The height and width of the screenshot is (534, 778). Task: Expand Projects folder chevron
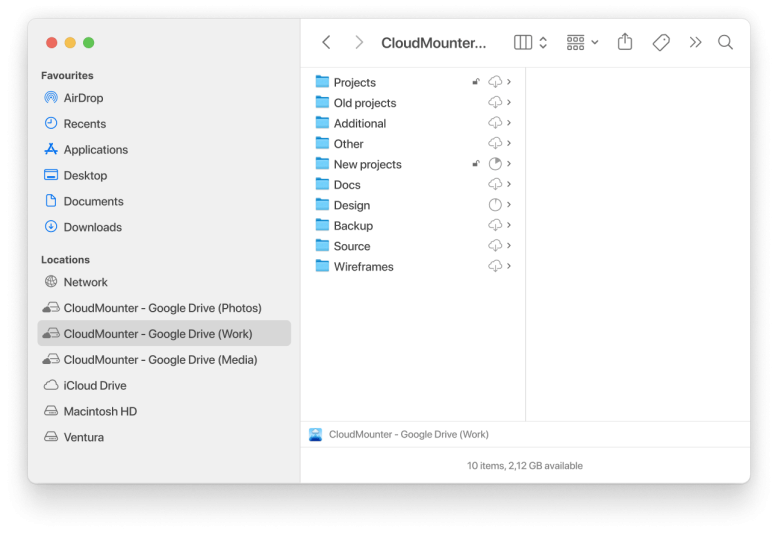pos(509,81)
